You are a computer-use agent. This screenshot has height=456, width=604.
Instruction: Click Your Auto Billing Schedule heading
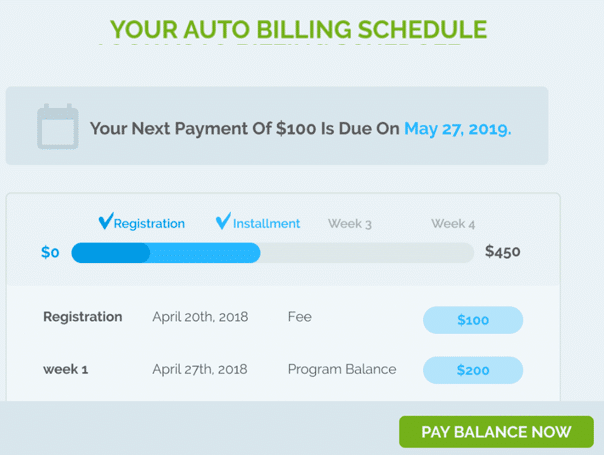pyautogui.click(x=298, y=30)
